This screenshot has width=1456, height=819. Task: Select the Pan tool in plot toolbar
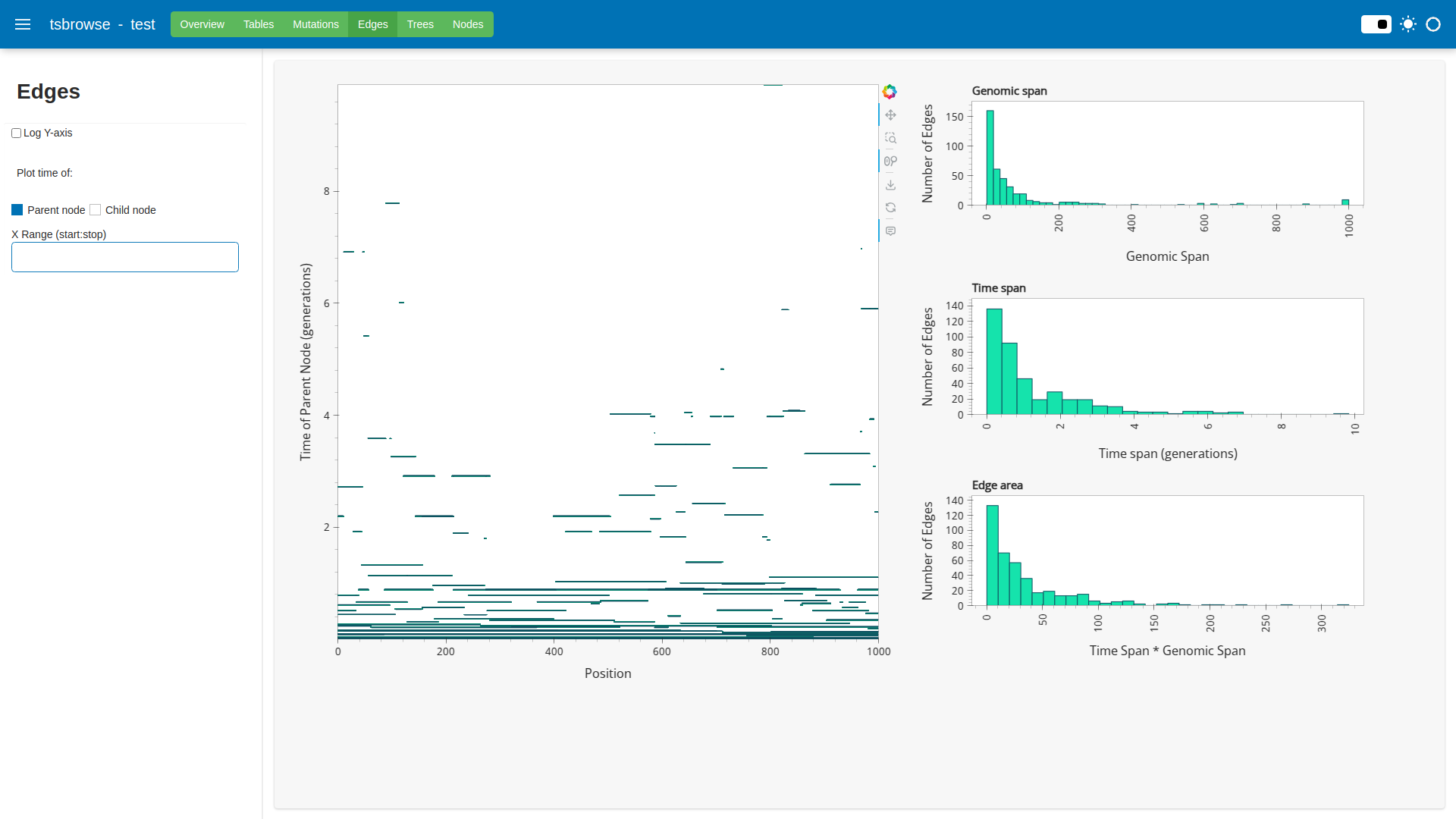[890, 115]
